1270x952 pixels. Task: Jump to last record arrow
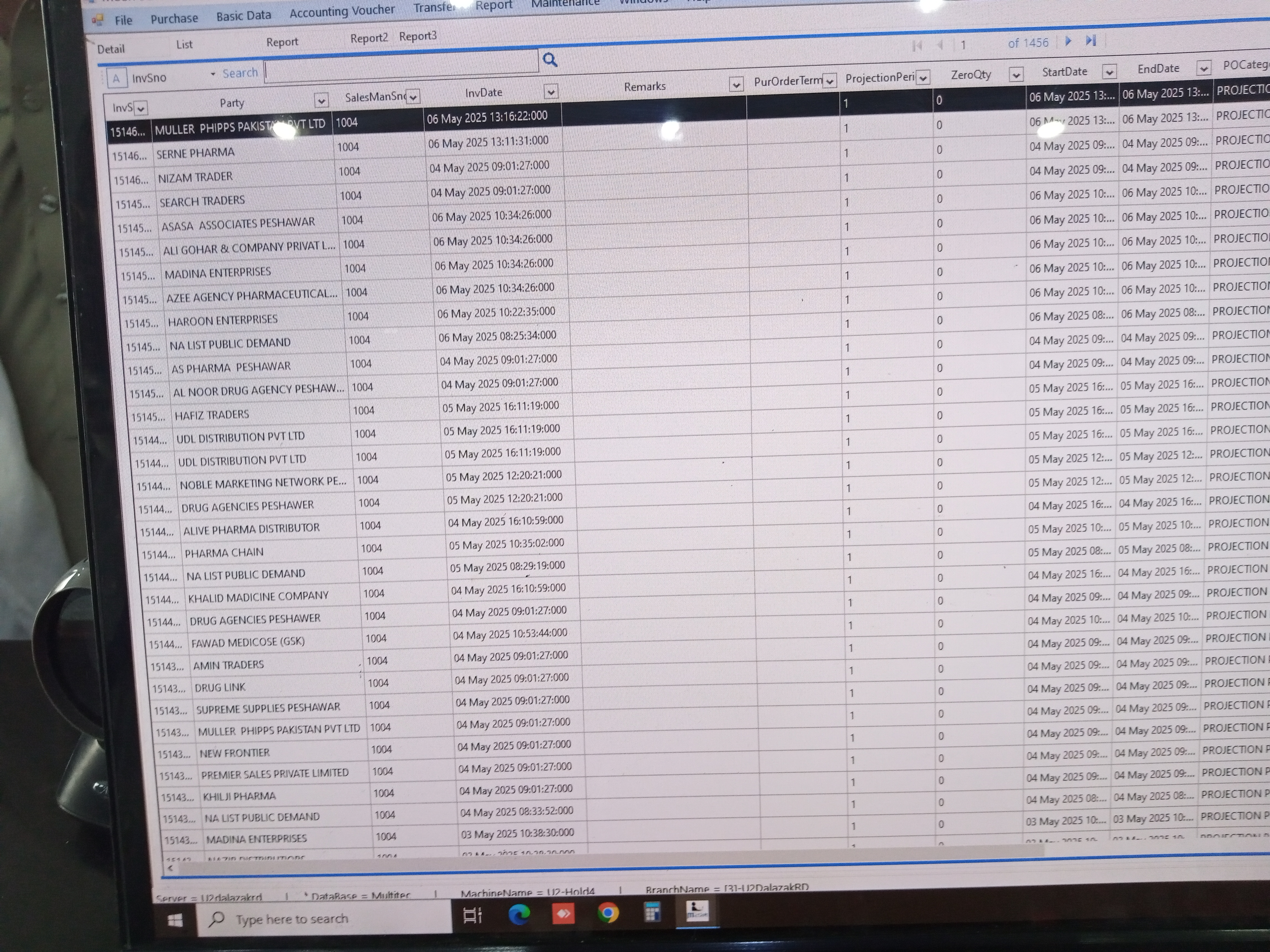click(x=1091, y=40)
